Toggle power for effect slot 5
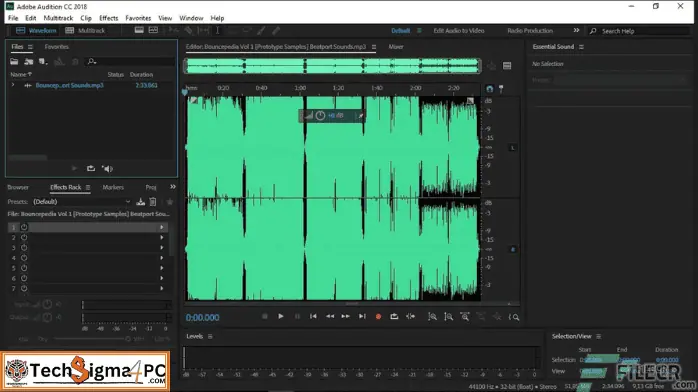 pyautogui.click(x=24, y=268)
